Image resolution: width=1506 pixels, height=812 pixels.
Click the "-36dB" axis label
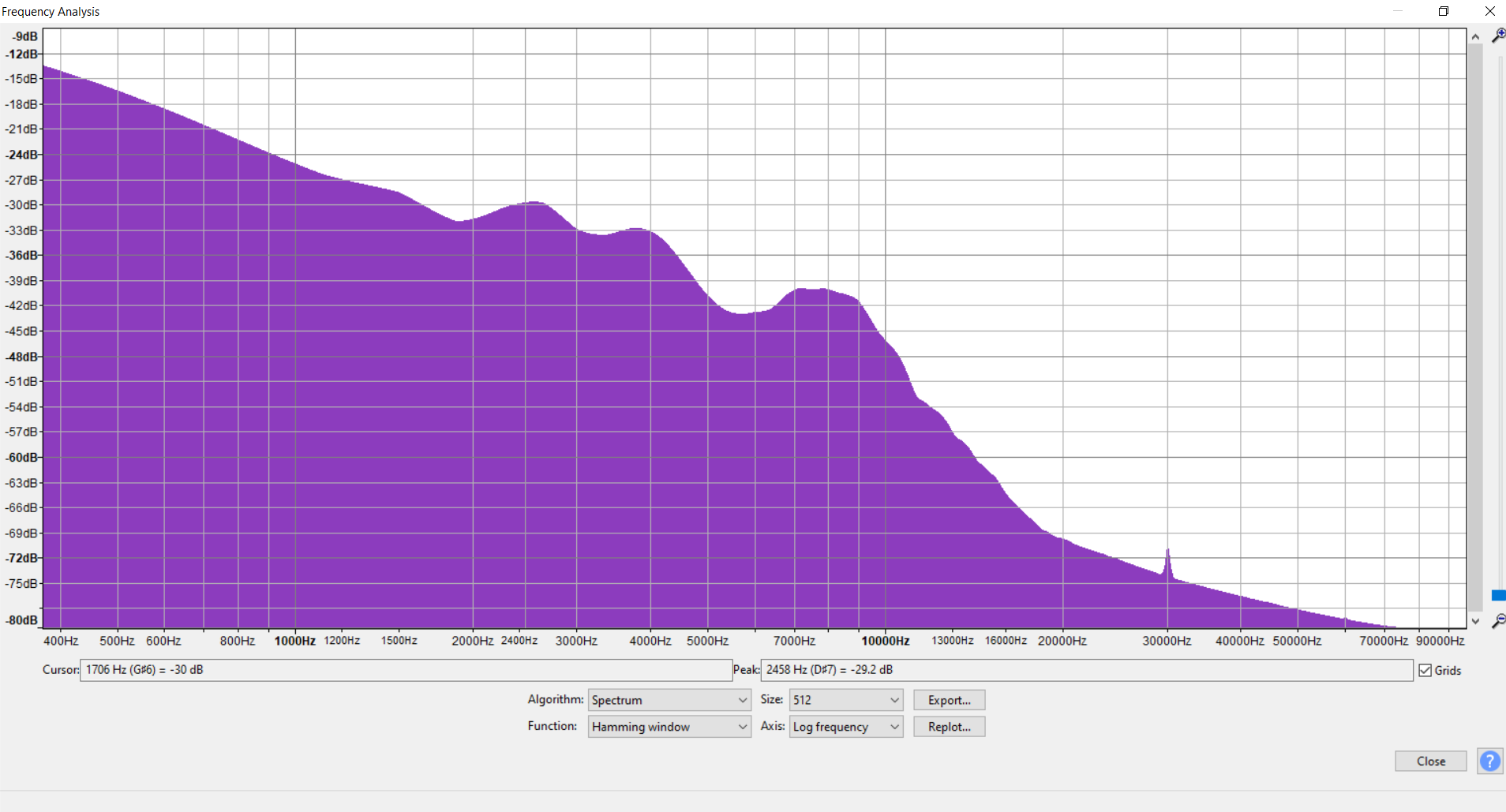point(22,255)
